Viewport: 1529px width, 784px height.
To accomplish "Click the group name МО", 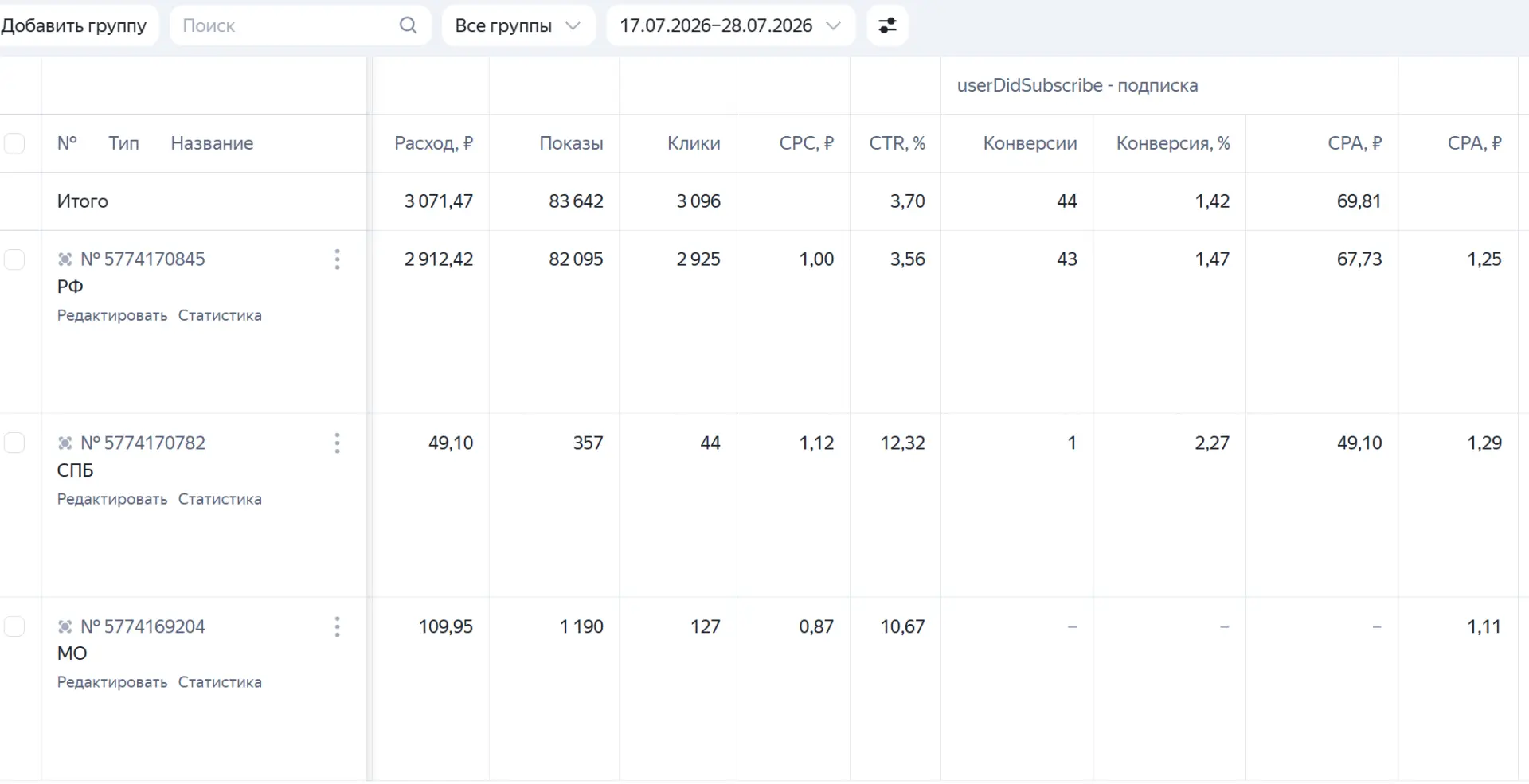I will [x=72, y=653].
